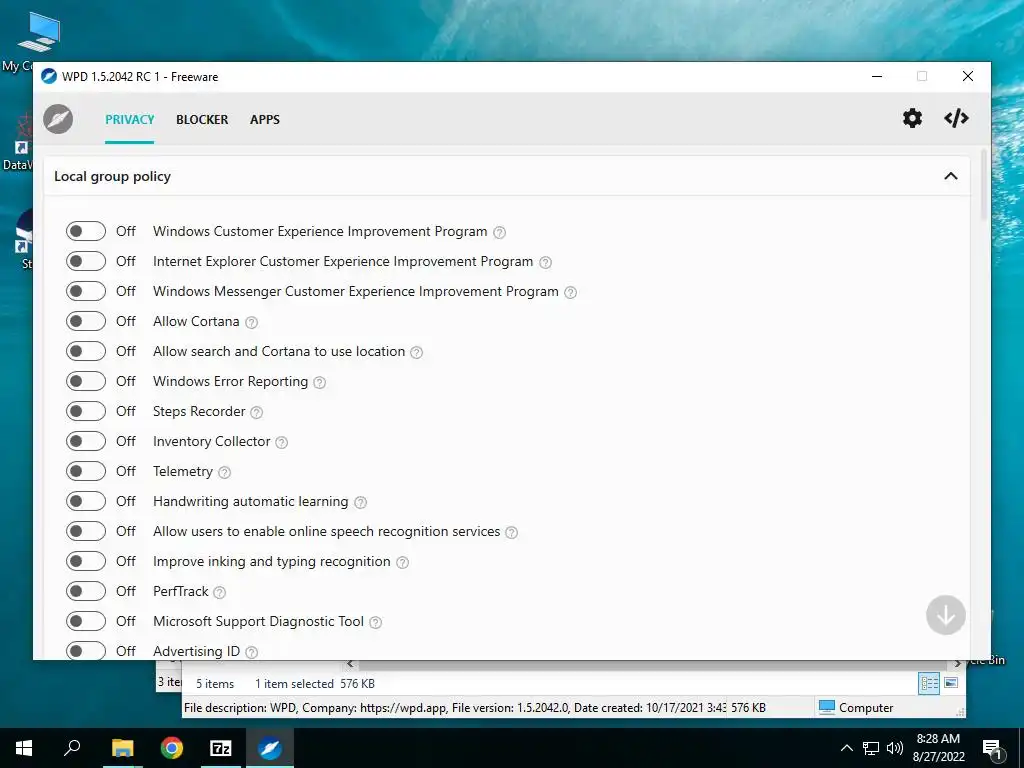This screenshot has height=768, width=1024.
Task: Open the notification center icon
Action: [x=993, y=749]
